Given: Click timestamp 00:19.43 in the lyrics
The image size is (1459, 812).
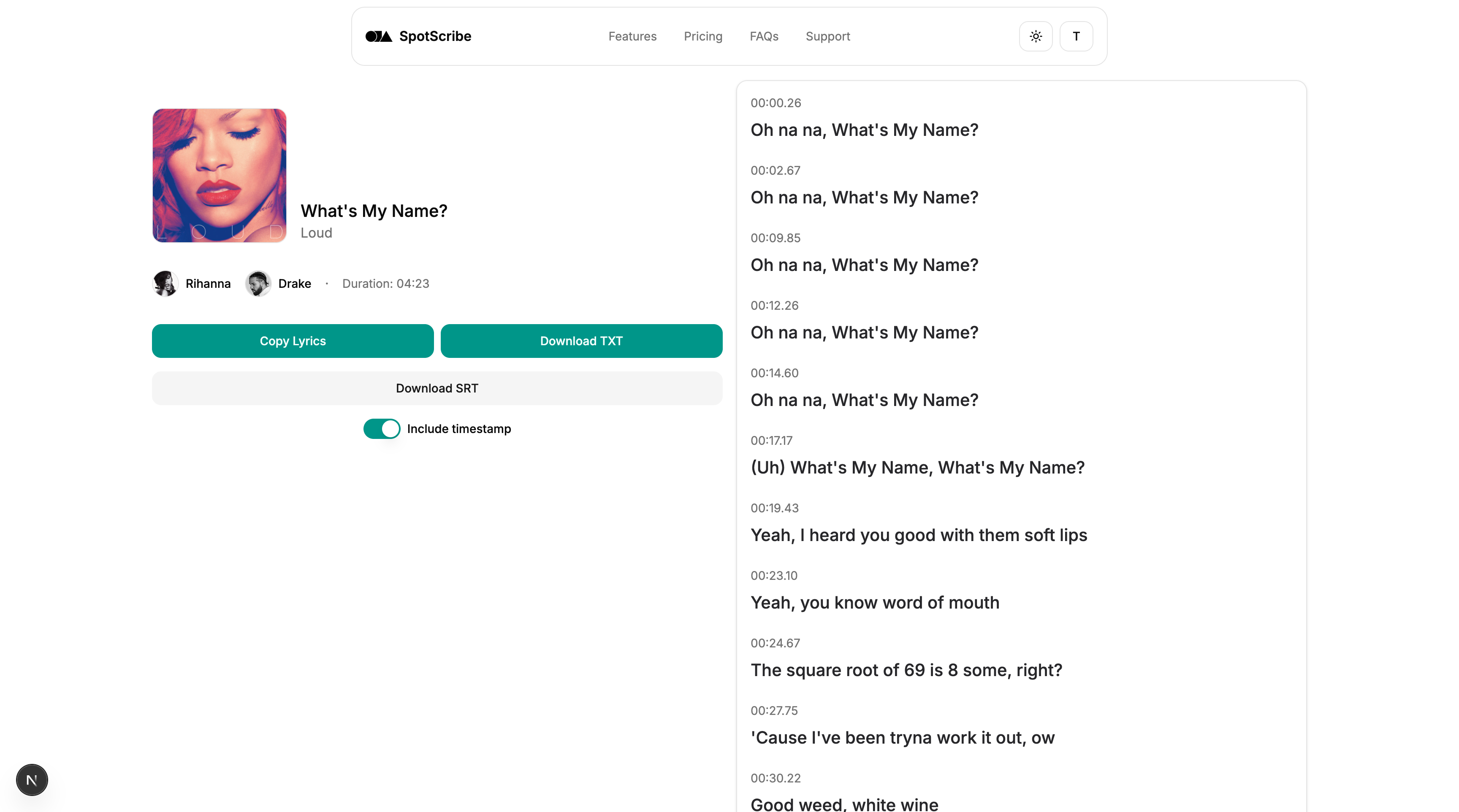Looking at the screenshot, I should point(774,508).
